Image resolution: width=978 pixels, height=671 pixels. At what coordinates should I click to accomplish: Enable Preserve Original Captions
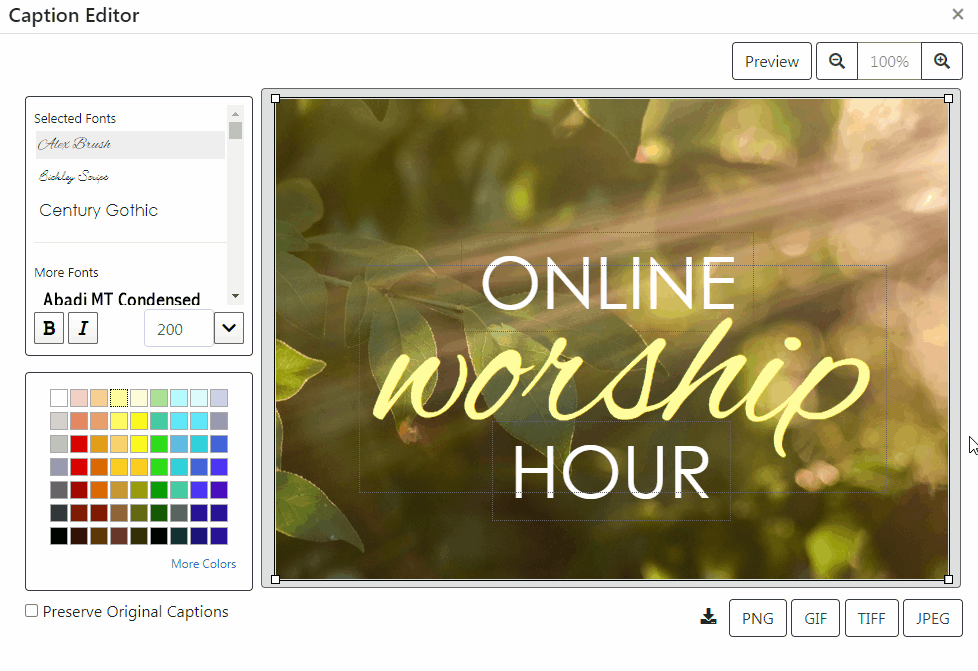31,610
